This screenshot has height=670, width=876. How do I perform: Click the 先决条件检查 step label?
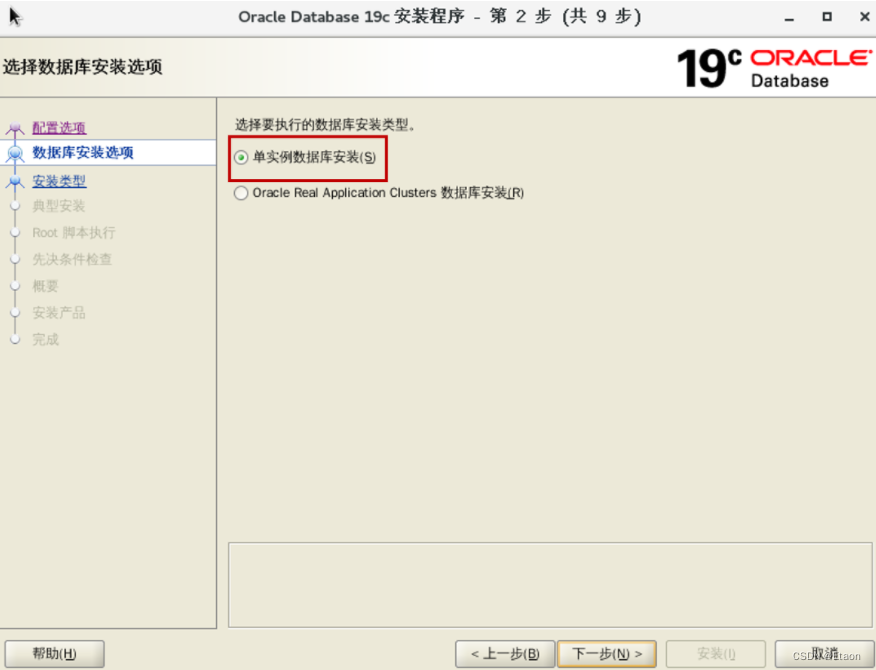(72, 259)
